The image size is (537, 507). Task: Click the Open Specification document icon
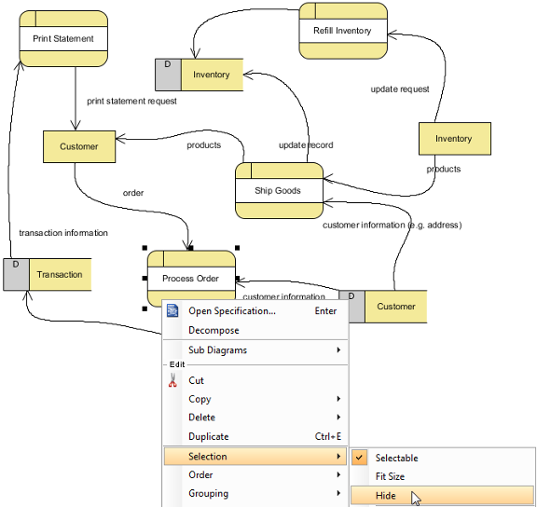[x=172, y=311]
